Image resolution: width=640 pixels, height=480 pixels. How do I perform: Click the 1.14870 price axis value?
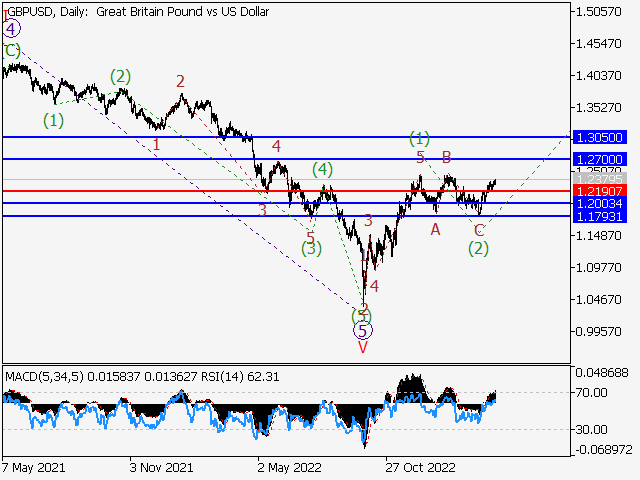[598, 236]
